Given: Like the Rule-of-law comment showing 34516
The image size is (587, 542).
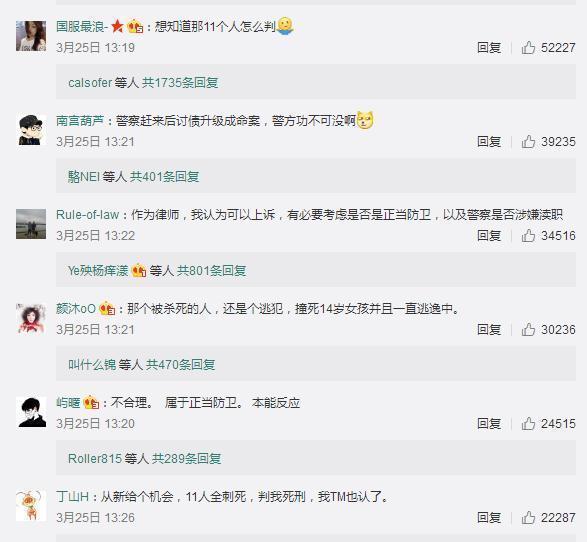Looking at the screenshot, I should (528, 236).
